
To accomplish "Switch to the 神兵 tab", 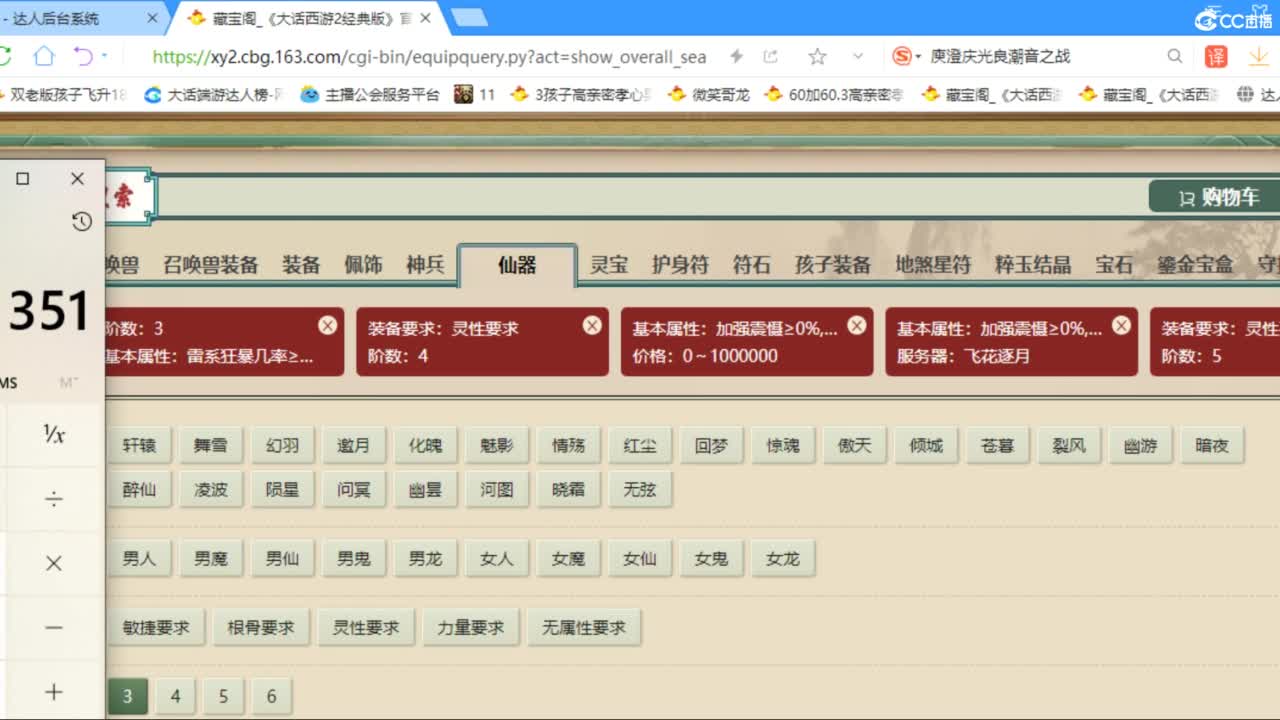I will coord(425,265).
